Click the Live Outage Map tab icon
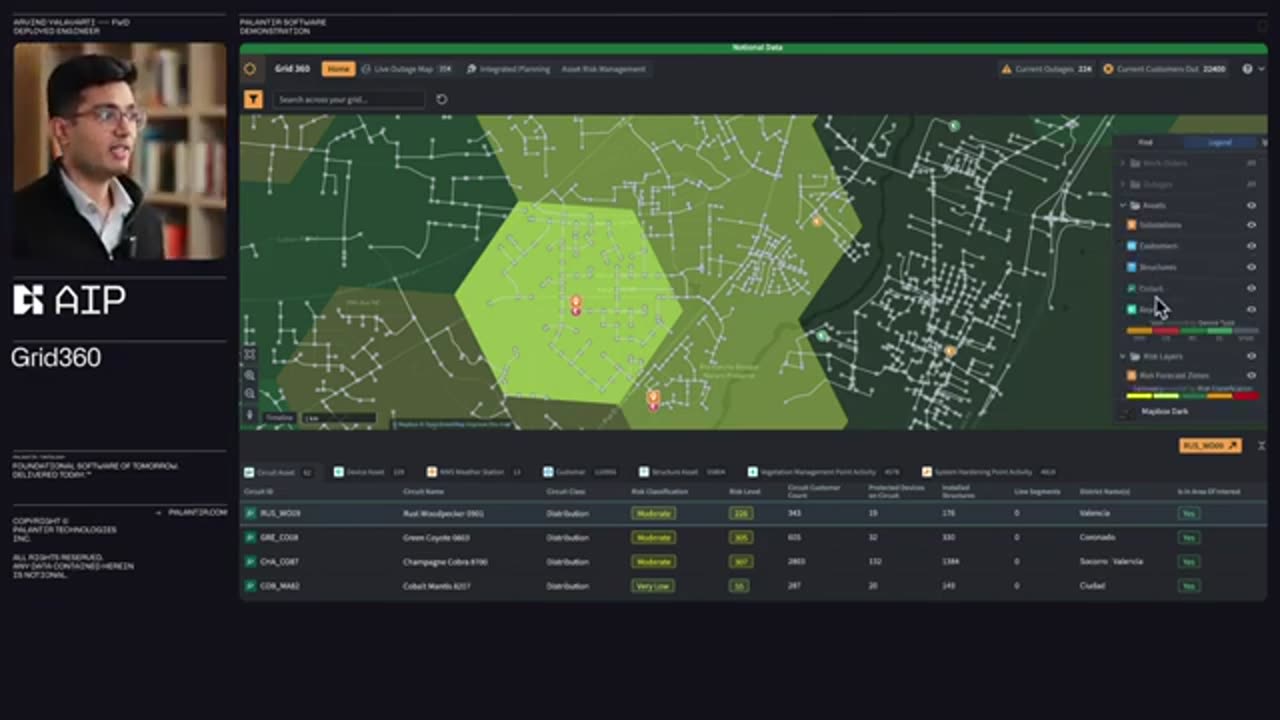The image size is (1280, 720). [366, 69]
